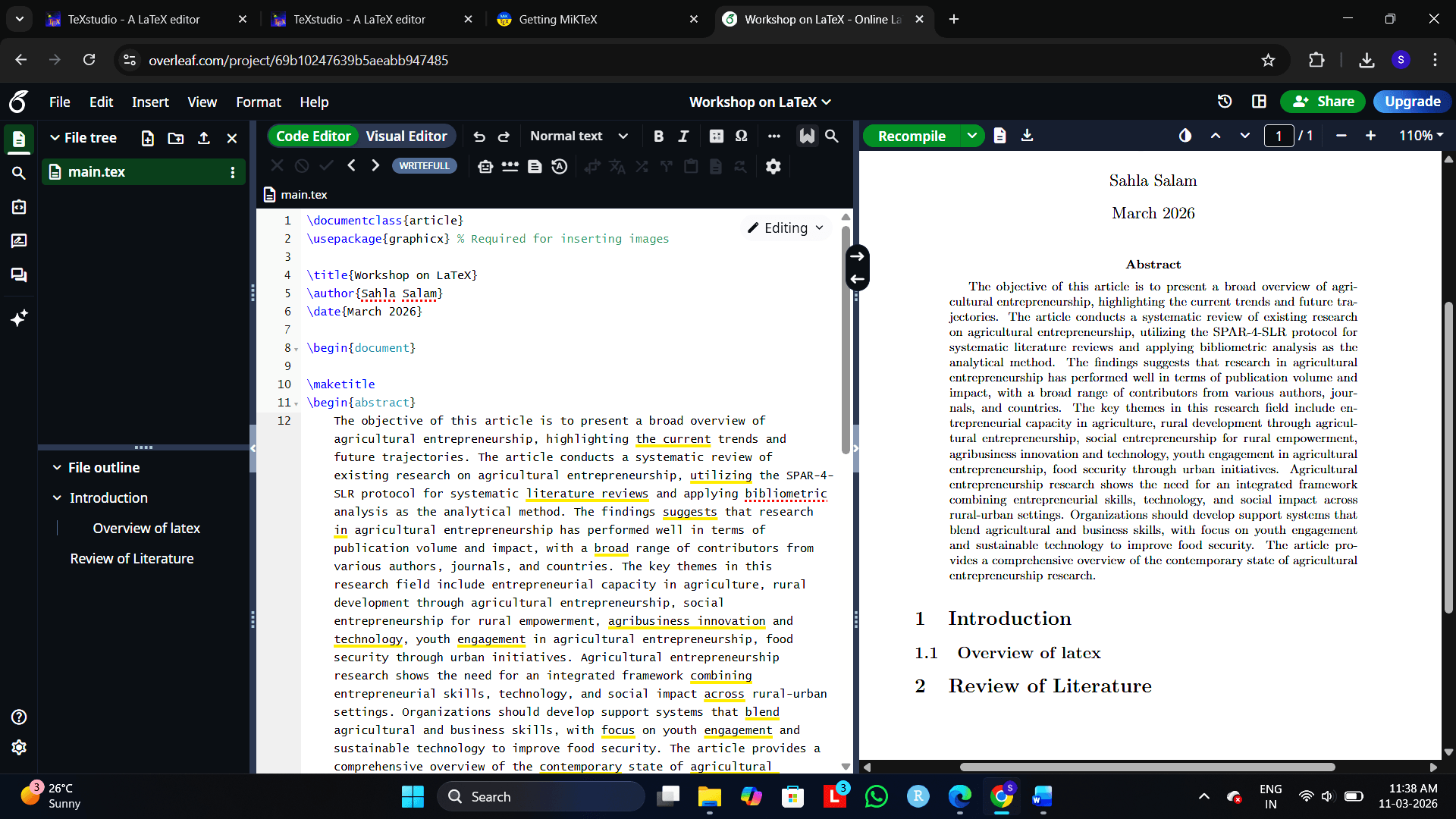Click the Bold formatting icon

(658, 136)
